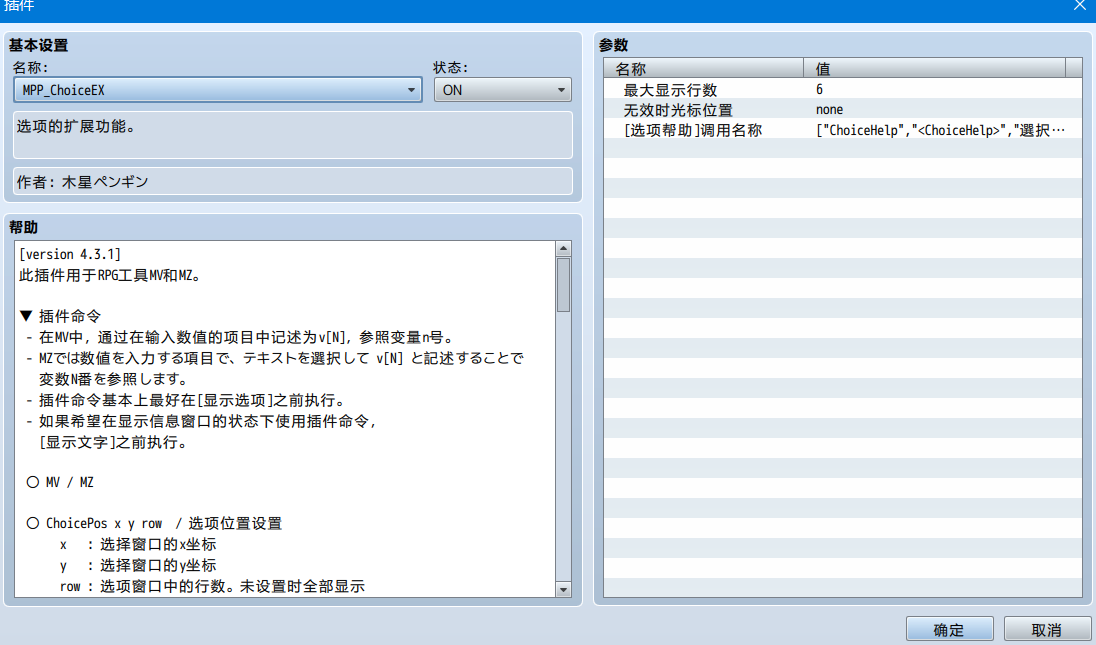Screen dimensions: 1096x645
Task: Click the ○ MV / MZ help line
Action: click(x=60, y=482)
